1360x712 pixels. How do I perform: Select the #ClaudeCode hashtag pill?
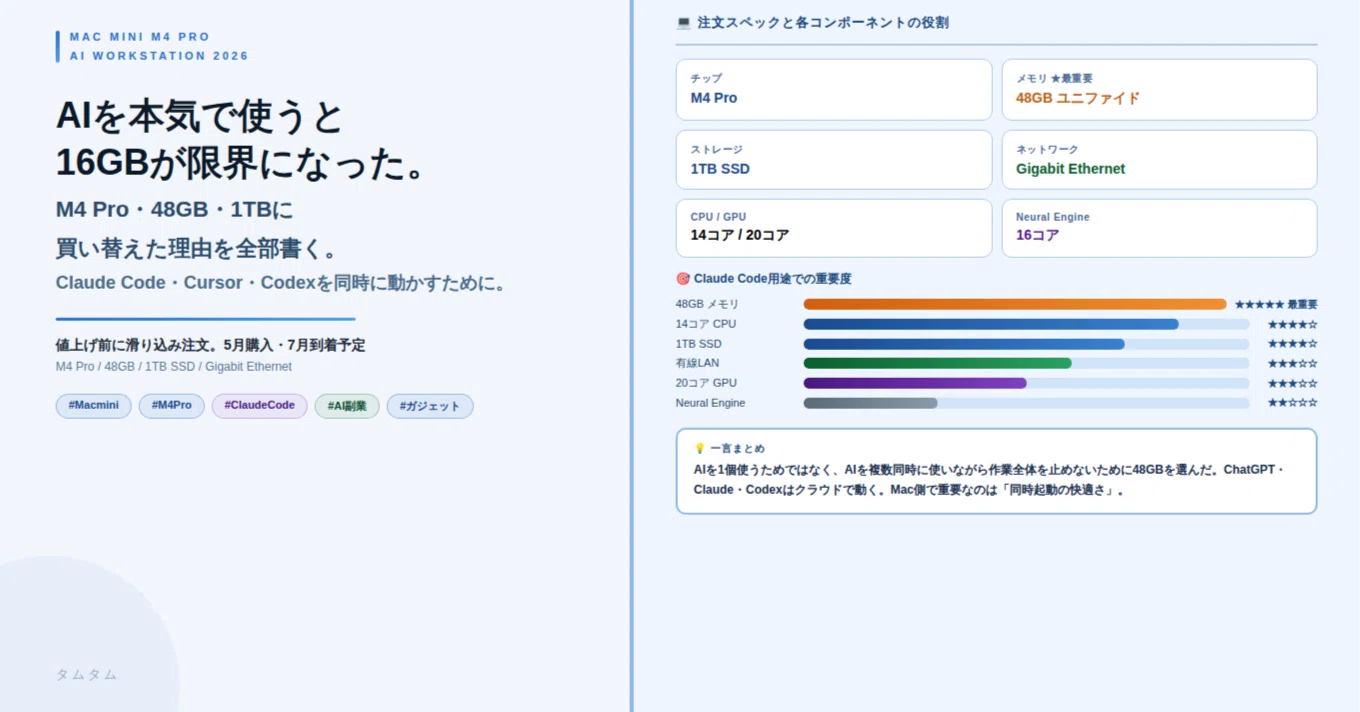coord(259,406)
